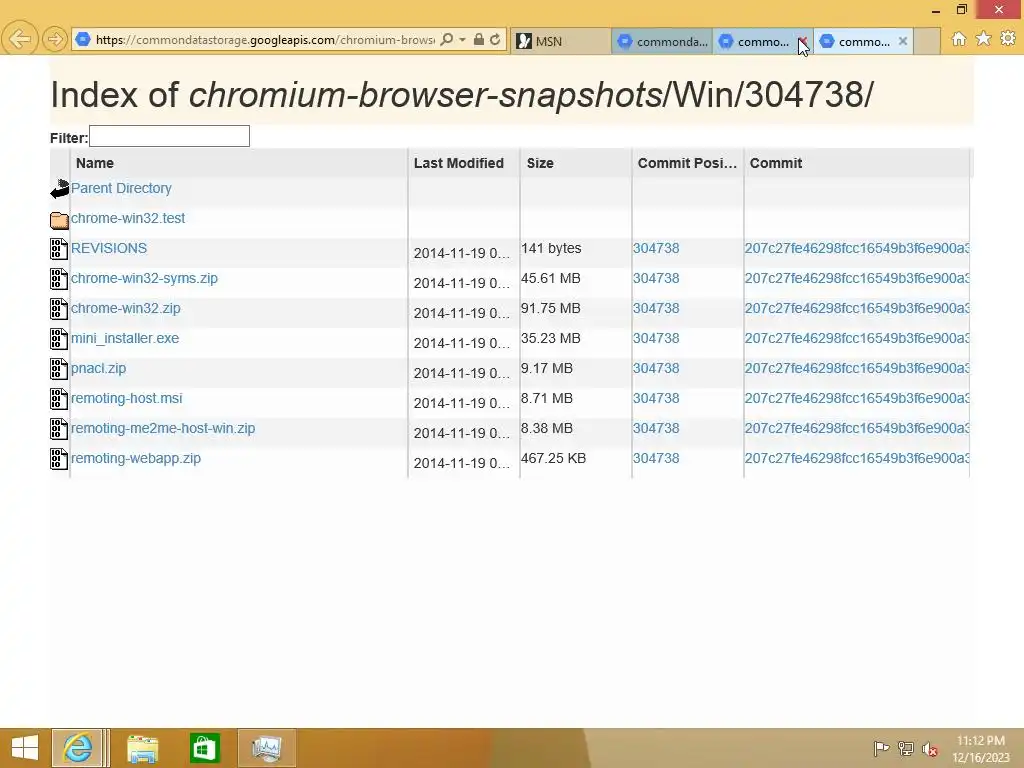Screen dimensions: 1024x768
Task: Click the remoting-webapp.zip file icon
Action: click(59, 459)
